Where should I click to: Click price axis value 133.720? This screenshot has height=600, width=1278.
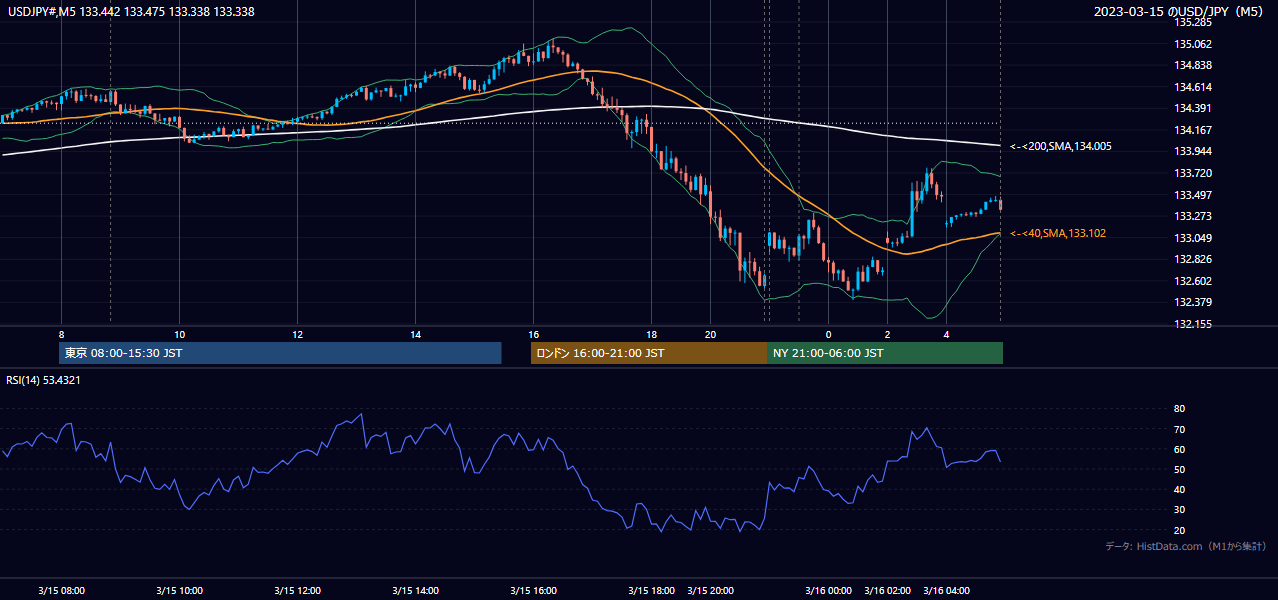coord(1192,173)
